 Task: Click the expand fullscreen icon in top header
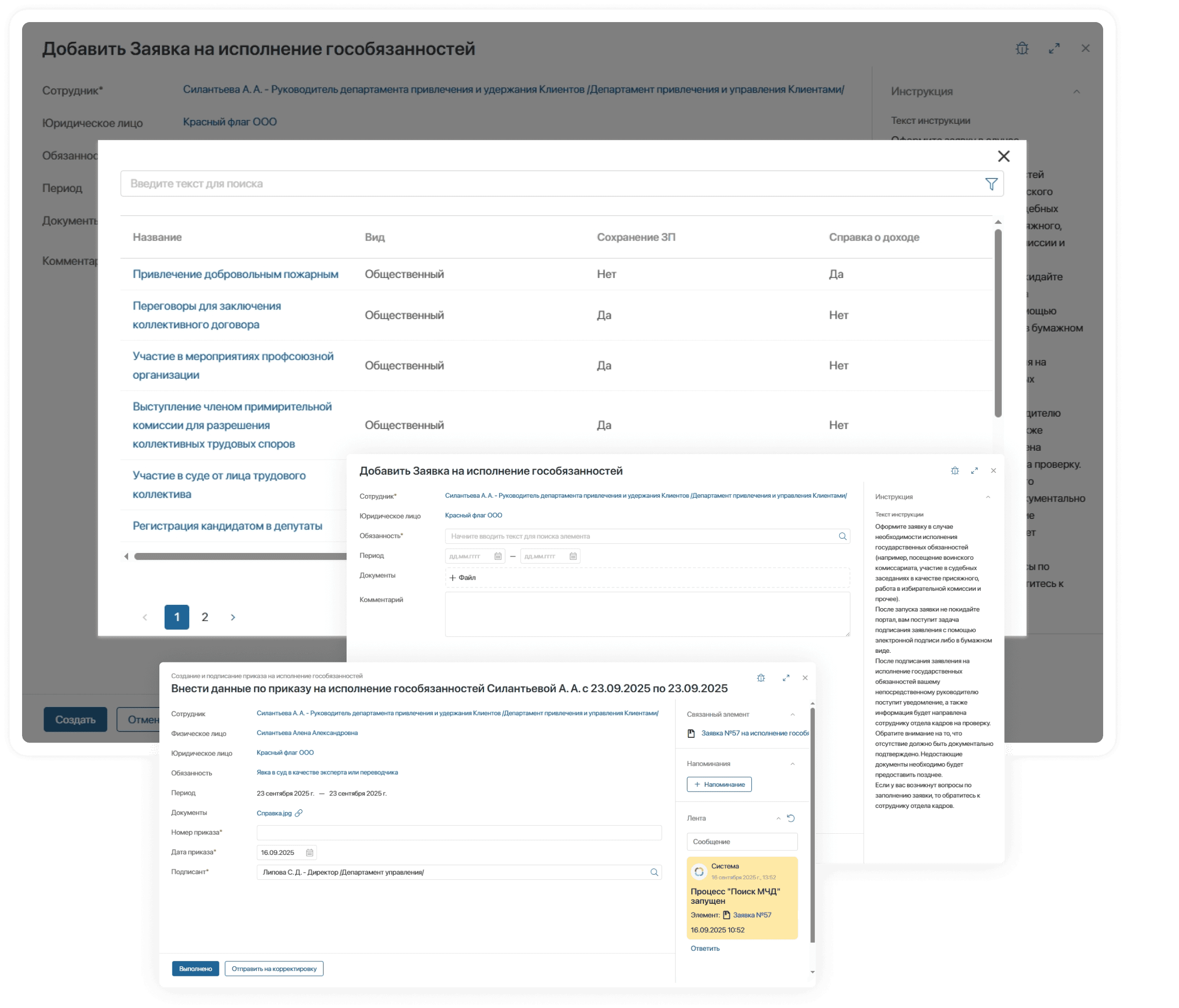coord(1054,48)
